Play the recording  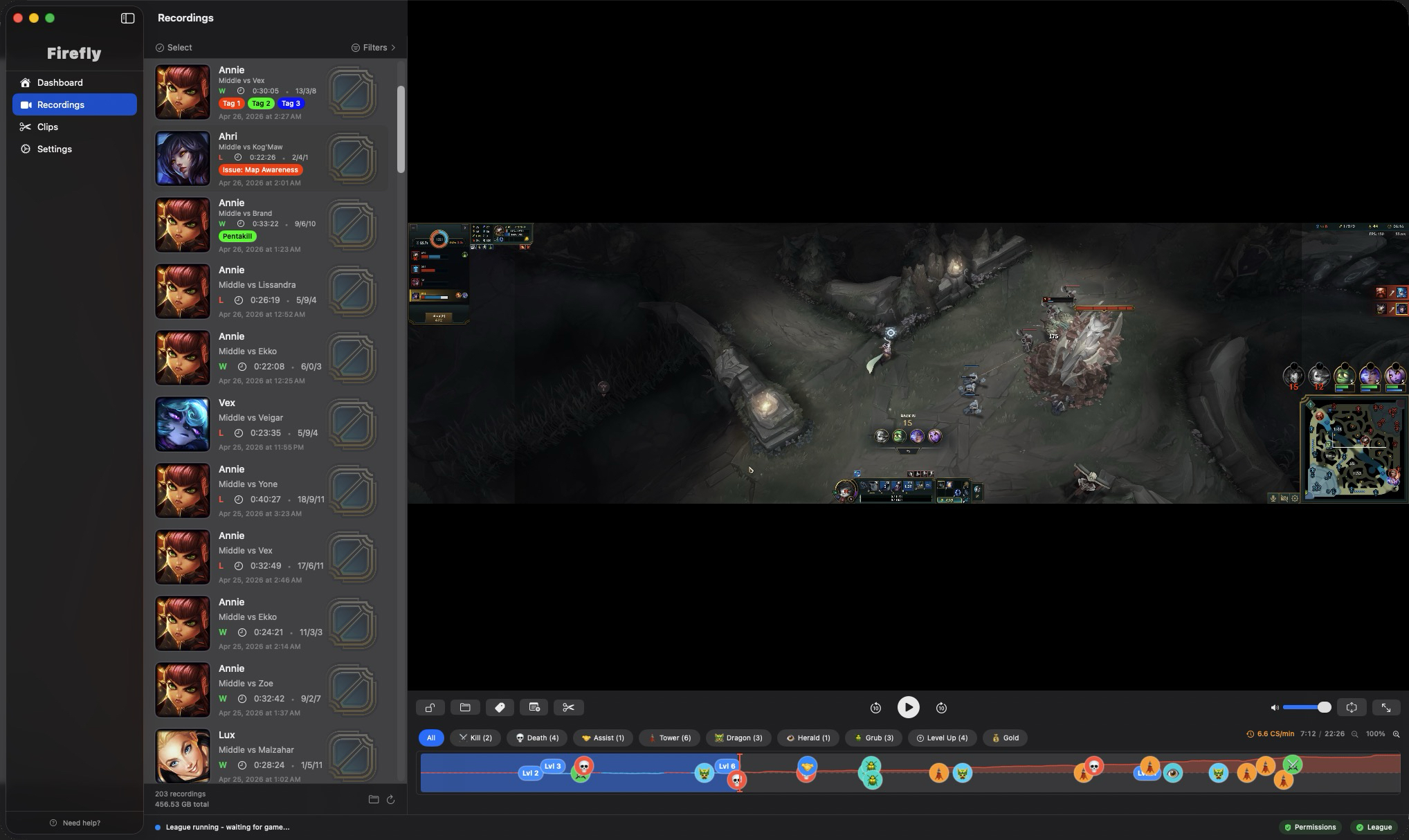click(909, 707)
